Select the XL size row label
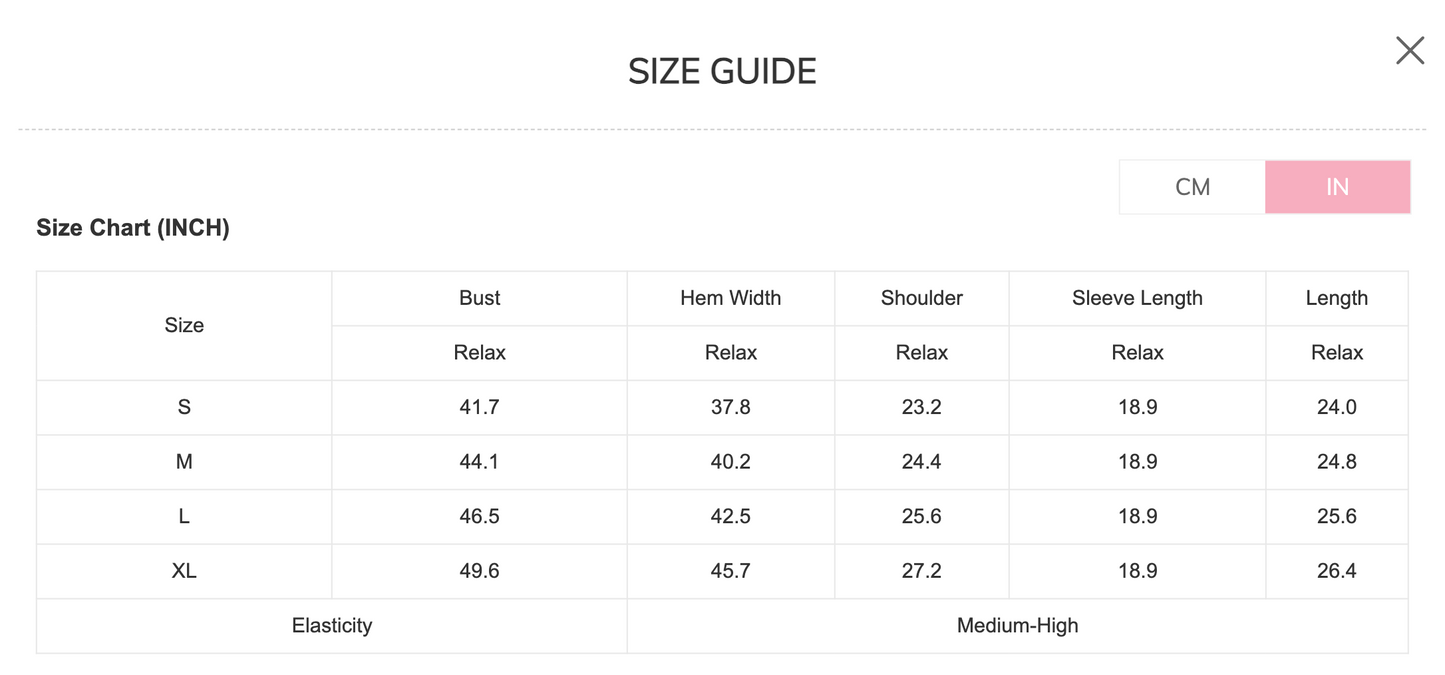The image size is (1445, 675). 184,571
